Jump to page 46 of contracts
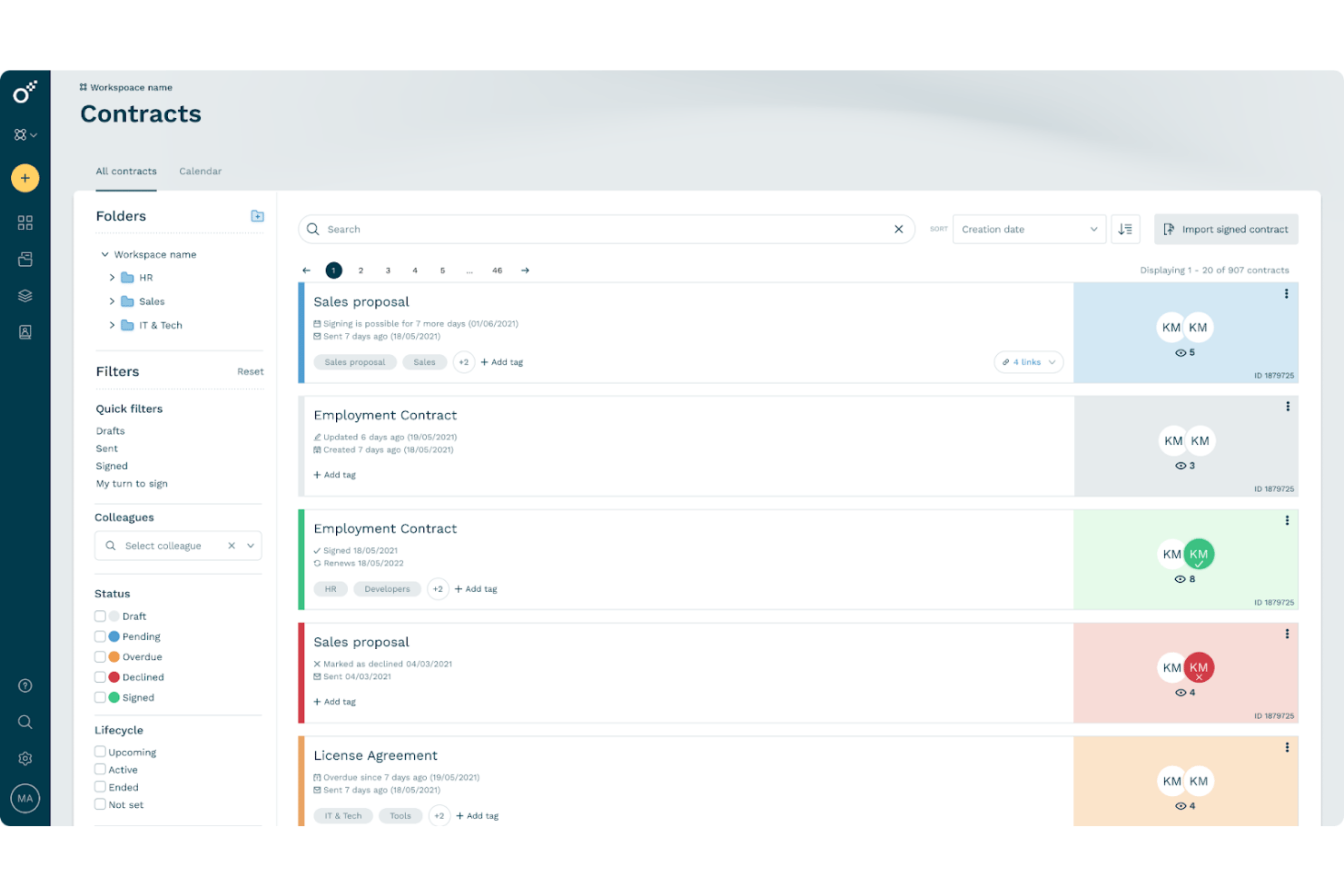Screen dimensions: 1344x896 point(498,271)
